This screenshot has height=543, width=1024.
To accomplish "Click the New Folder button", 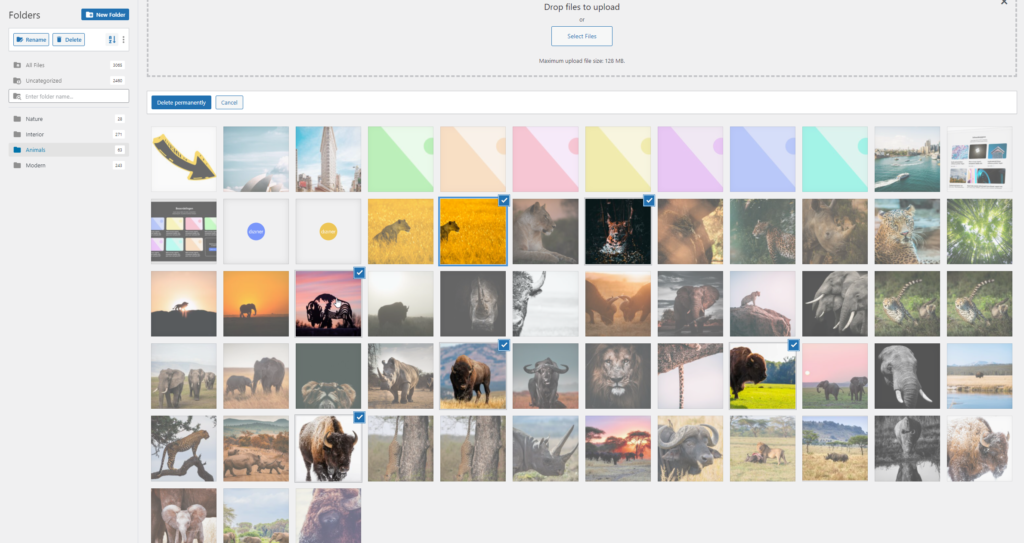I will tap(105, 15).
